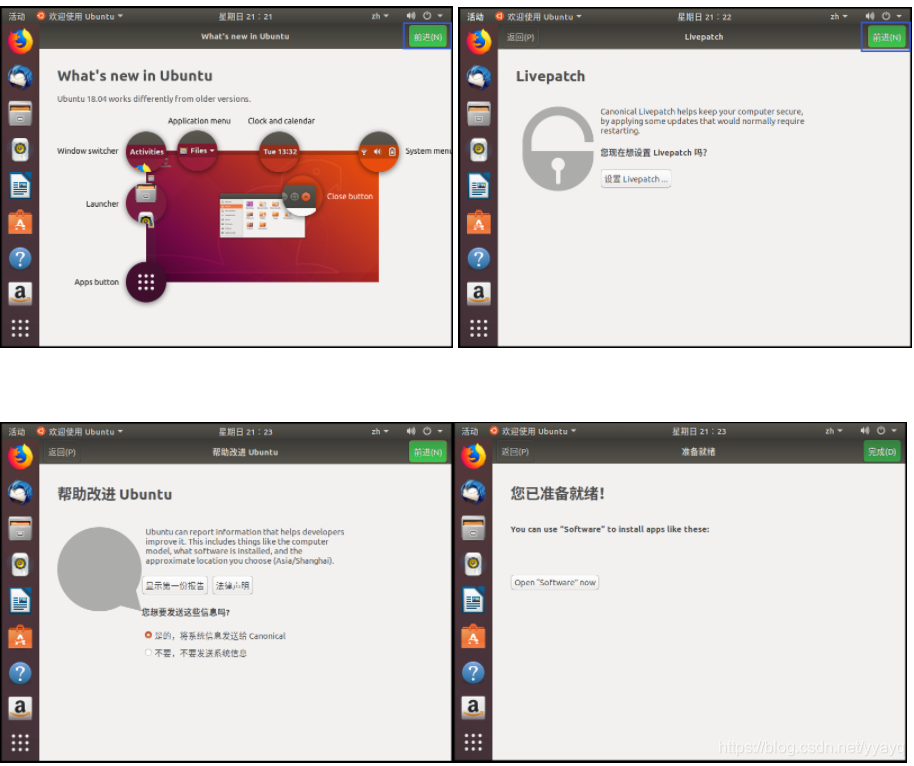Open Firefox in 帮助改进 Ubuntu screen dock
914x766 pixels.
click(x=20, y=456)
